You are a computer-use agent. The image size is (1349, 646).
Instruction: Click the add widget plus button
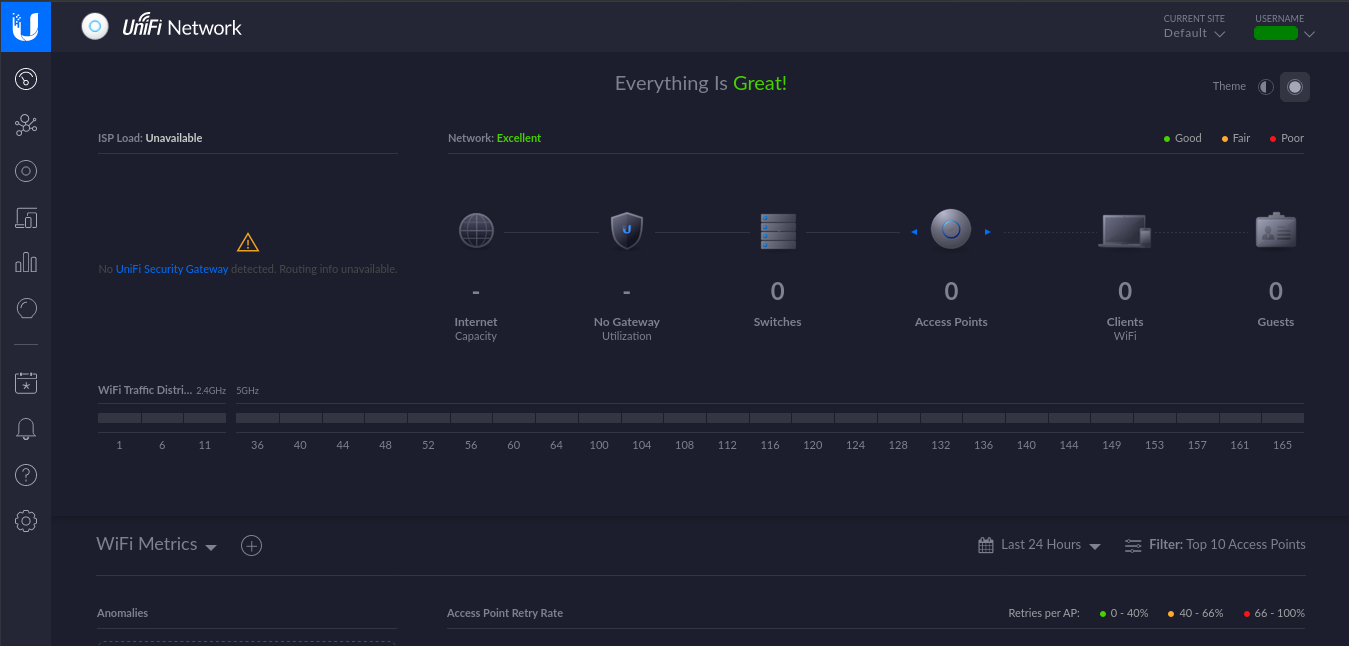(x=252, y=545)
